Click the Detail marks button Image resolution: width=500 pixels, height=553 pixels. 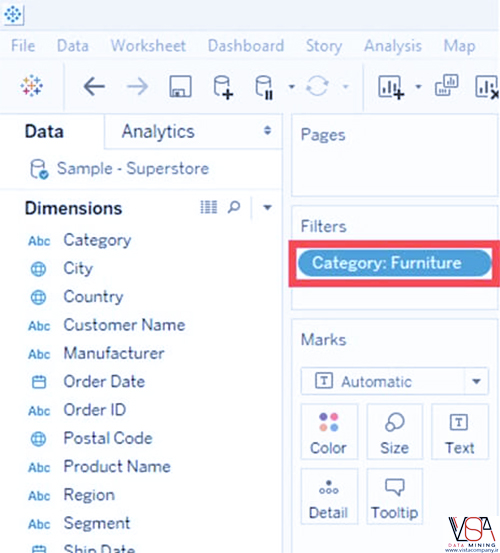click(329, 497)
